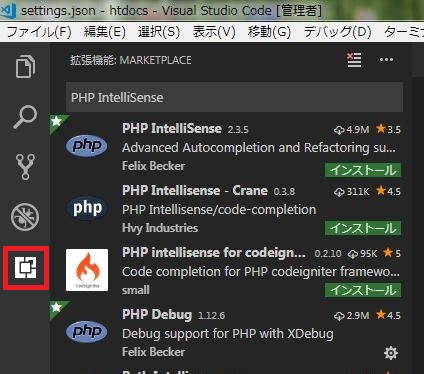Screen dimensions: 424x374
Task: Click the PHP Intellisense Crane php logo
Action: (x=87, y=208)
